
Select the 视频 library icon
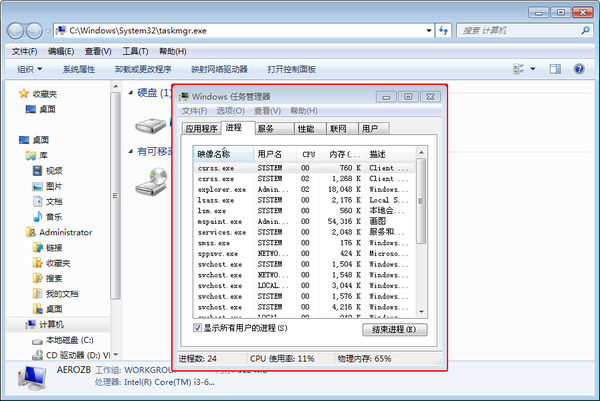pos(37,171)
